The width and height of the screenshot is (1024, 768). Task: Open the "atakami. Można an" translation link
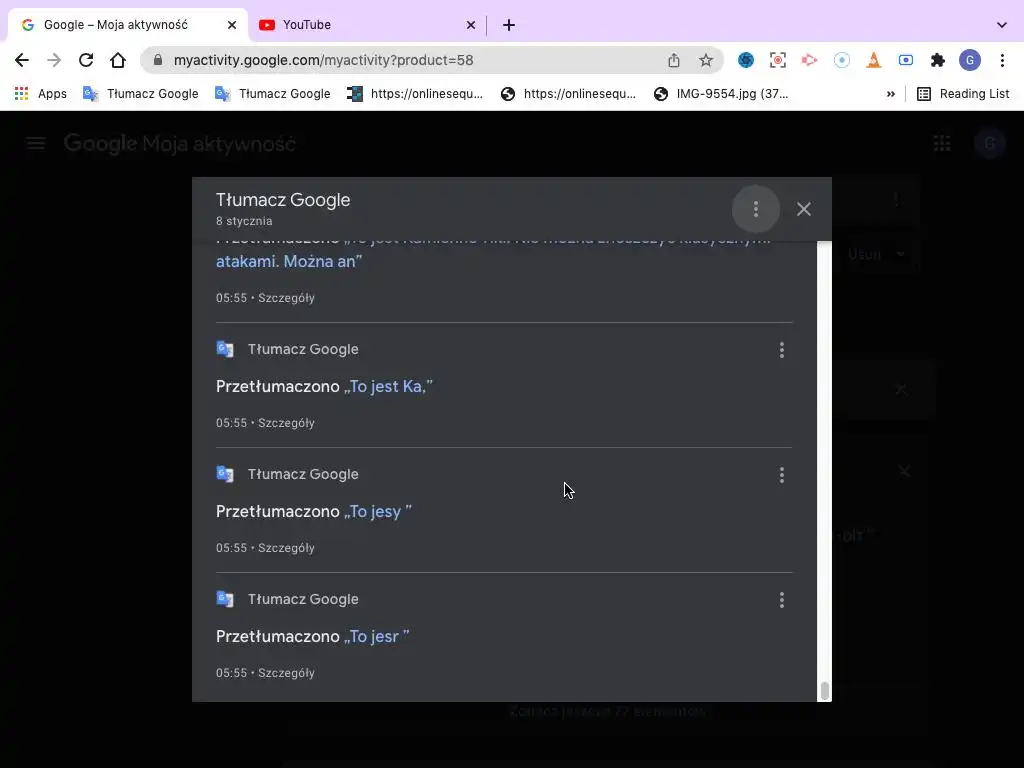(289, 261)
